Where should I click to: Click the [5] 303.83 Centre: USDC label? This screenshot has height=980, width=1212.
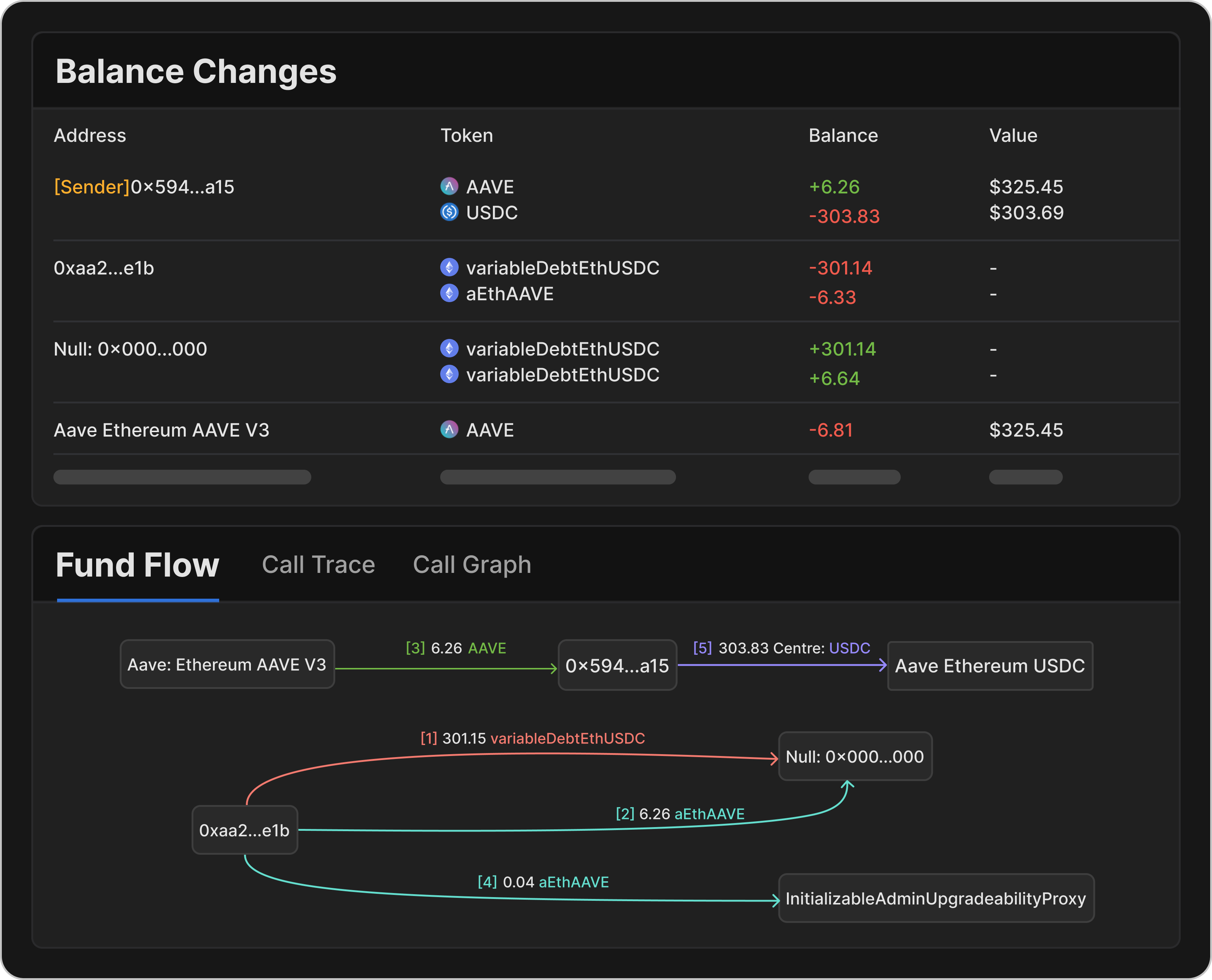(782, 648)
